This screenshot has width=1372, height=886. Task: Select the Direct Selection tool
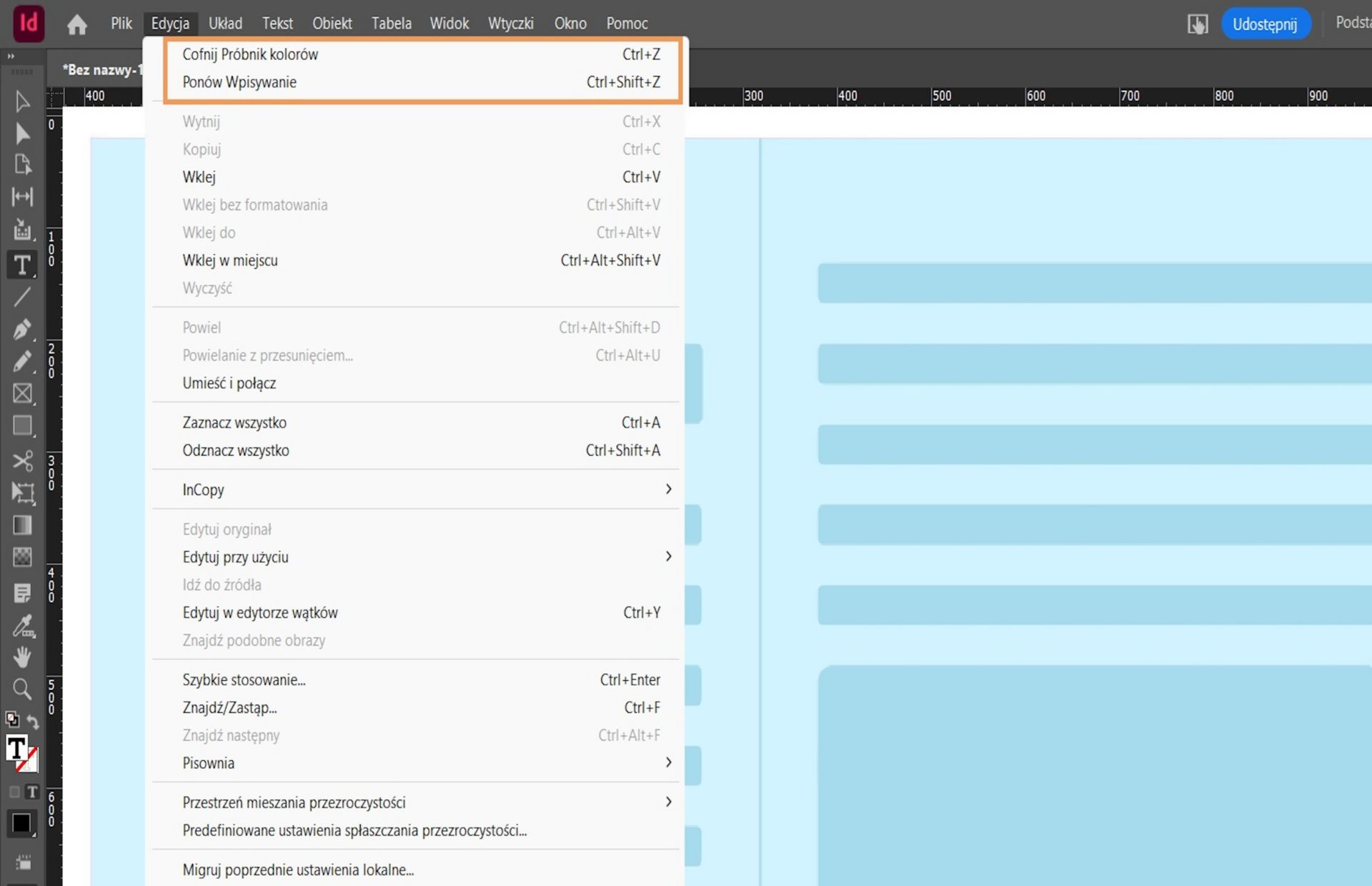(22, 134)
